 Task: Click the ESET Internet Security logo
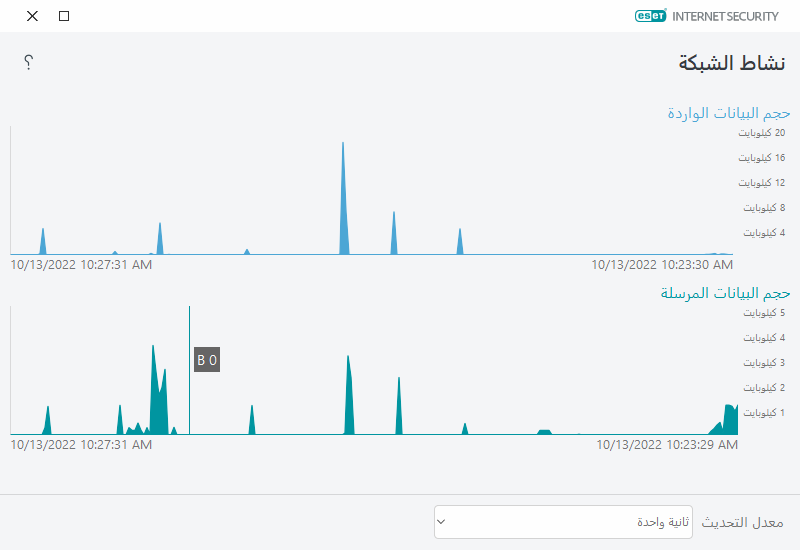click(707, 16)
